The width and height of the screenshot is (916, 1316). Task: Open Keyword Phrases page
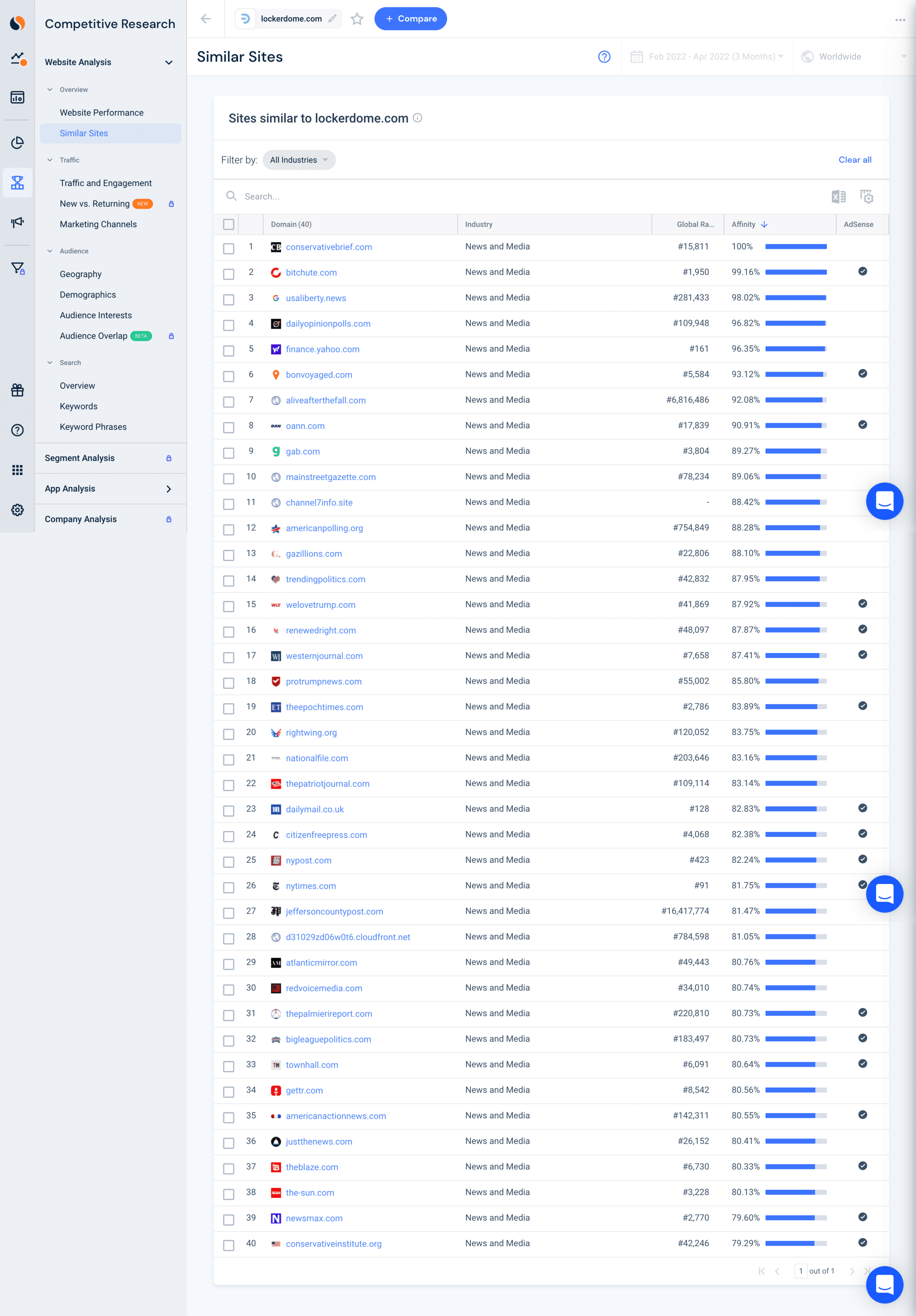[x=93, y=427]
